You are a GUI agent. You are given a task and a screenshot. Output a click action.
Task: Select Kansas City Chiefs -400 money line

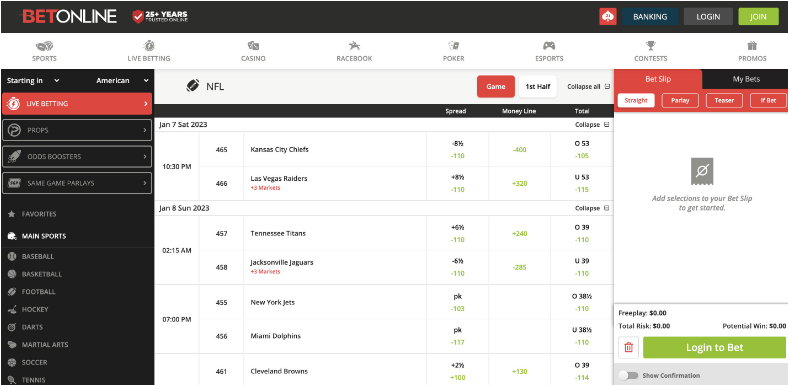pyautogui.click(x=520, y=150)
